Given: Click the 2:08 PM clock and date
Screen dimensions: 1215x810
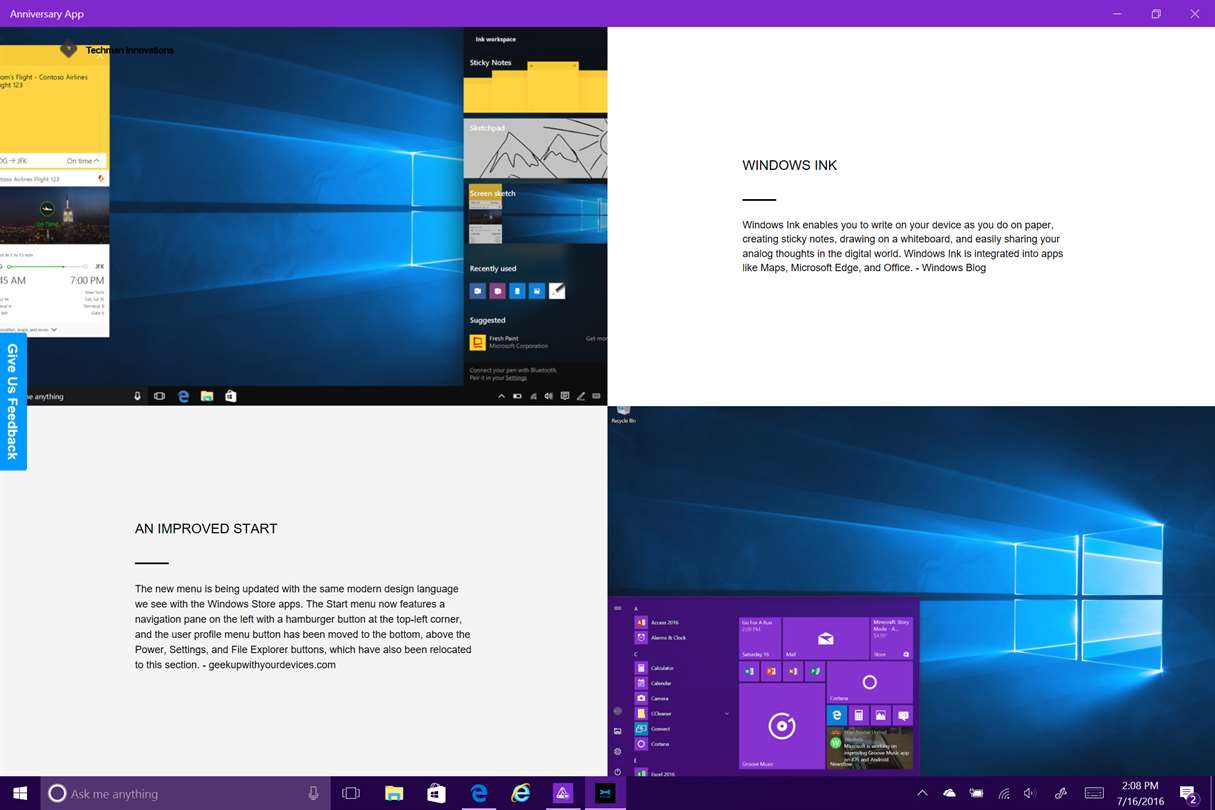Looking at the screenshot, I should [1141, 793].
